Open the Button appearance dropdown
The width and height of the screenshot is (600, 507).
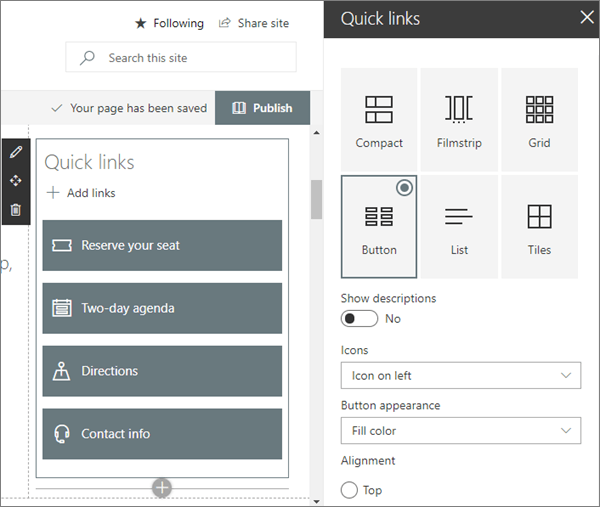(x=461, y=430)
